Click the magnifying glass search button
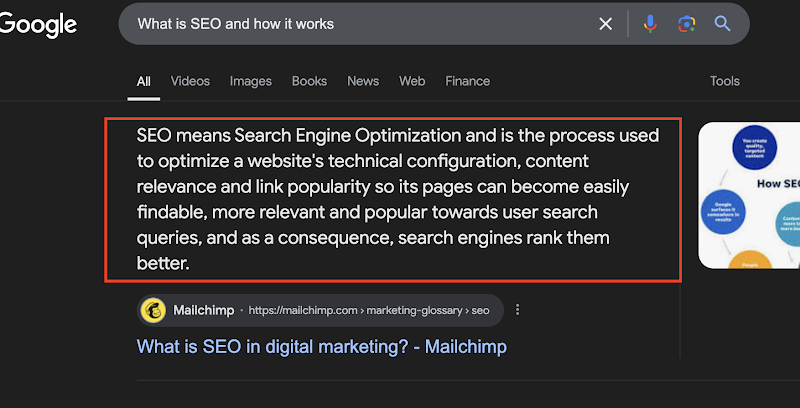Viewport: 800px width, 408px height. pyautogui.click(x=722, y=23)
